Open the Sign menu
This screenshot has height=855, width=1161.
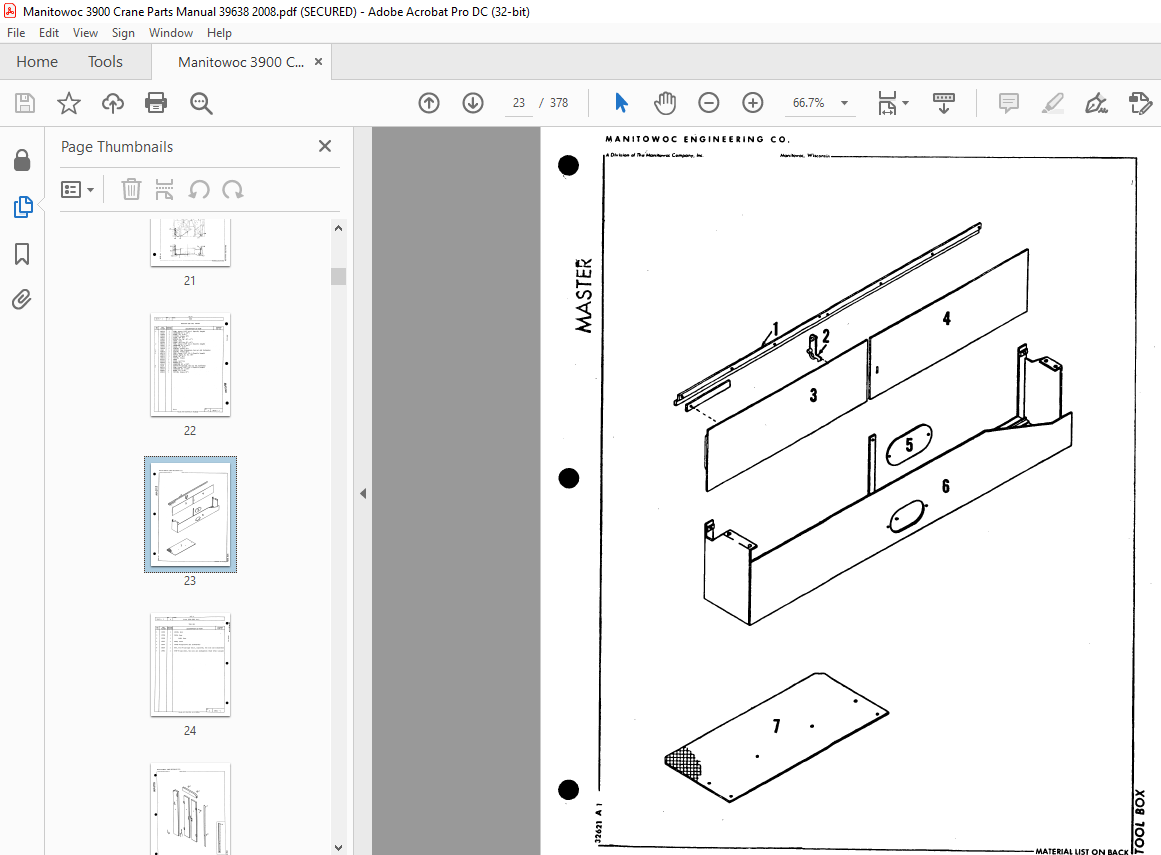[123, 33]
